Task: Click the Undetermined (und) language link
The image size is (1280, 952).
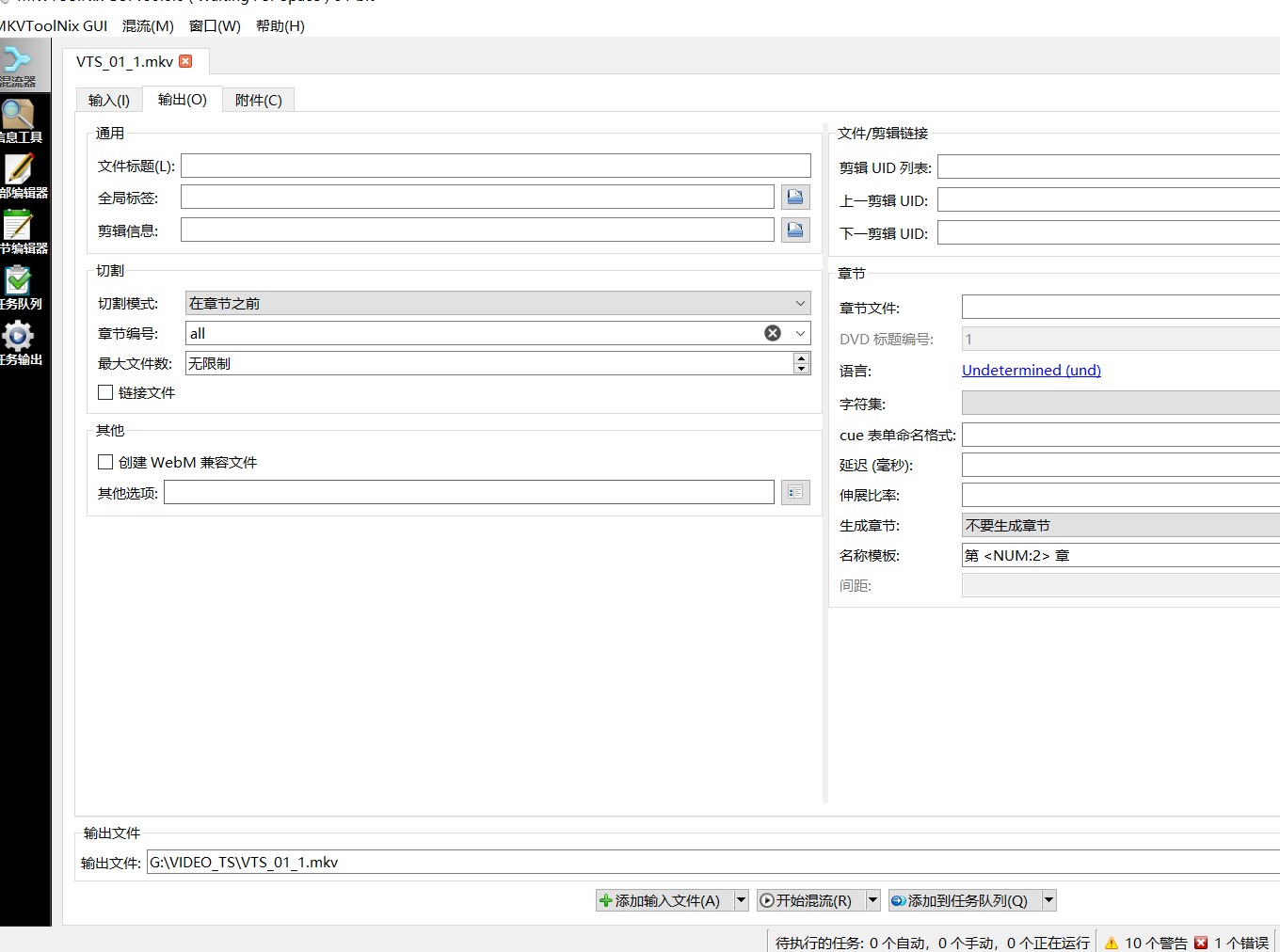Action: tap(1032, 370)
